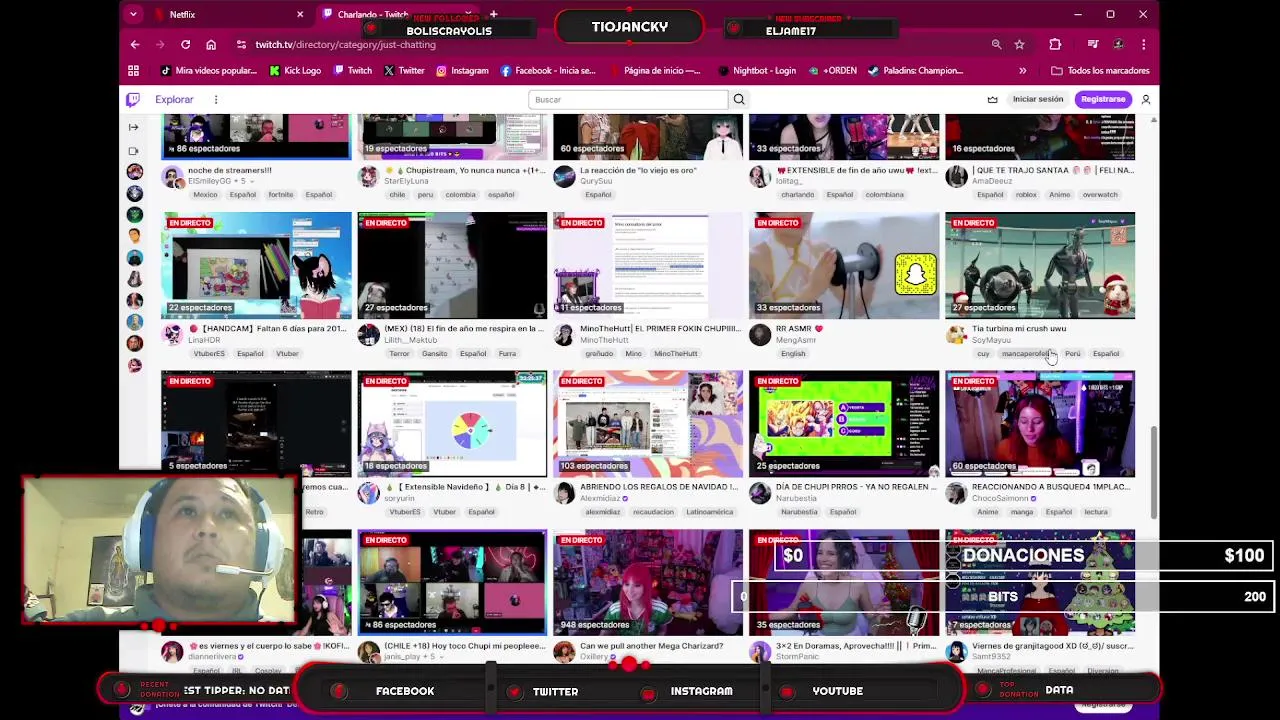
Task: Open Alexmidiaz's channel avatar
Action: click(564, 493)
